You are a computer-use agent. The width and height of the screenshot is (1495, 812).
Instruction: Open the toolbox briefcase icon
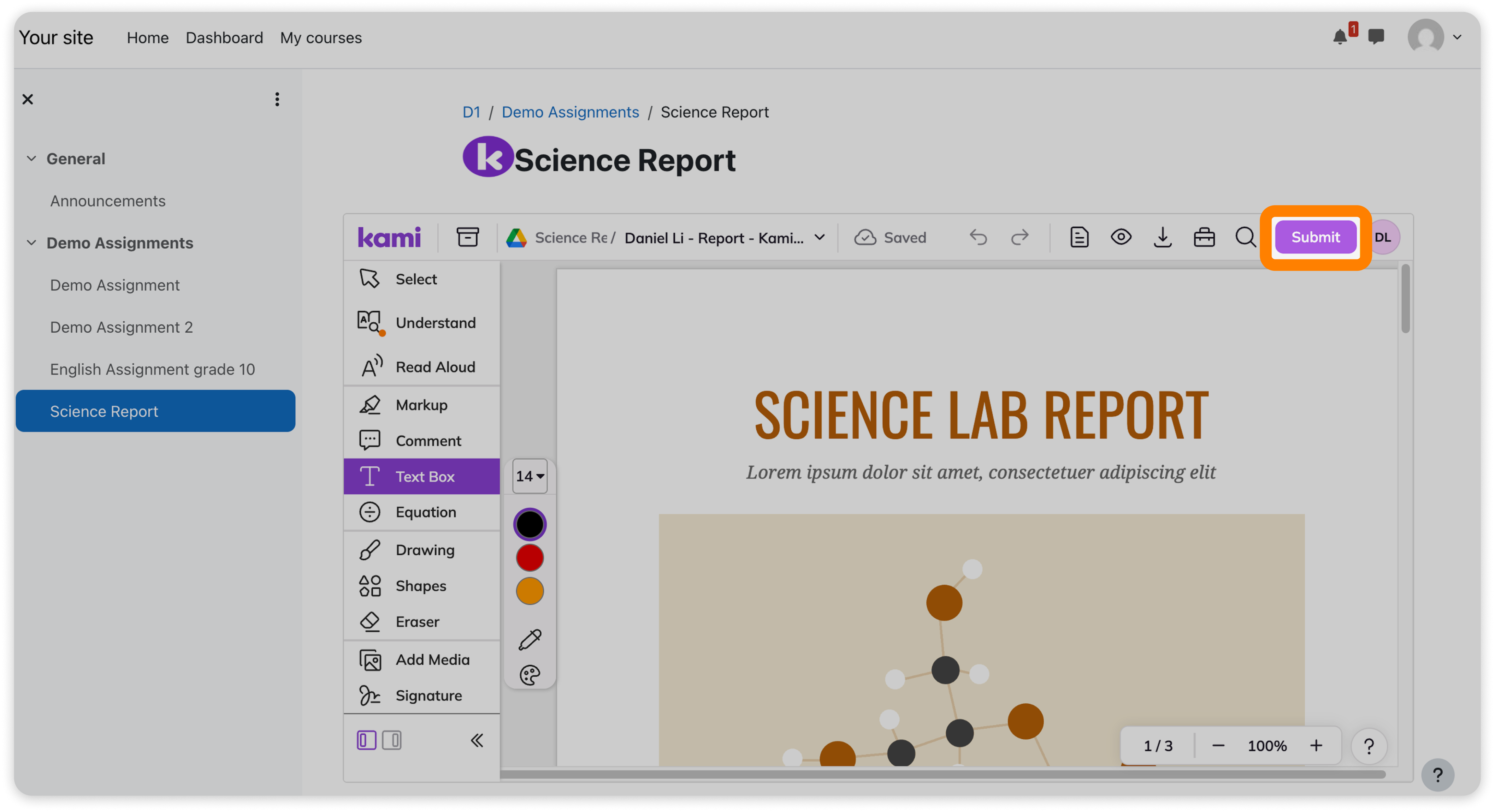coord(1204,237)
